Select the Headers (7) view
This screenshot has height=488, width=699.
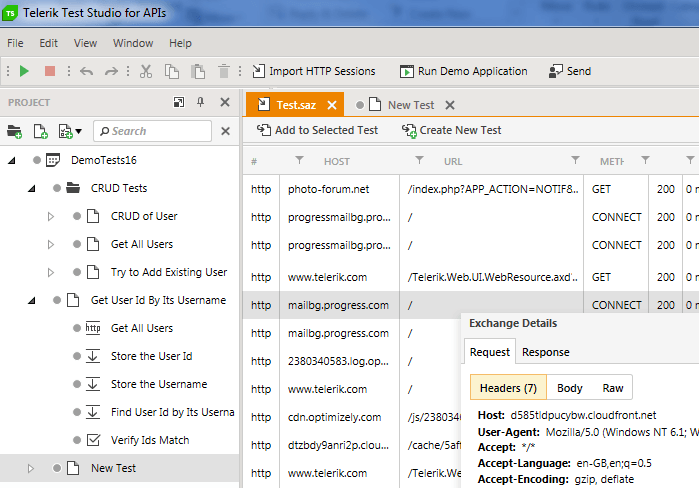click(x=508, y=388)
